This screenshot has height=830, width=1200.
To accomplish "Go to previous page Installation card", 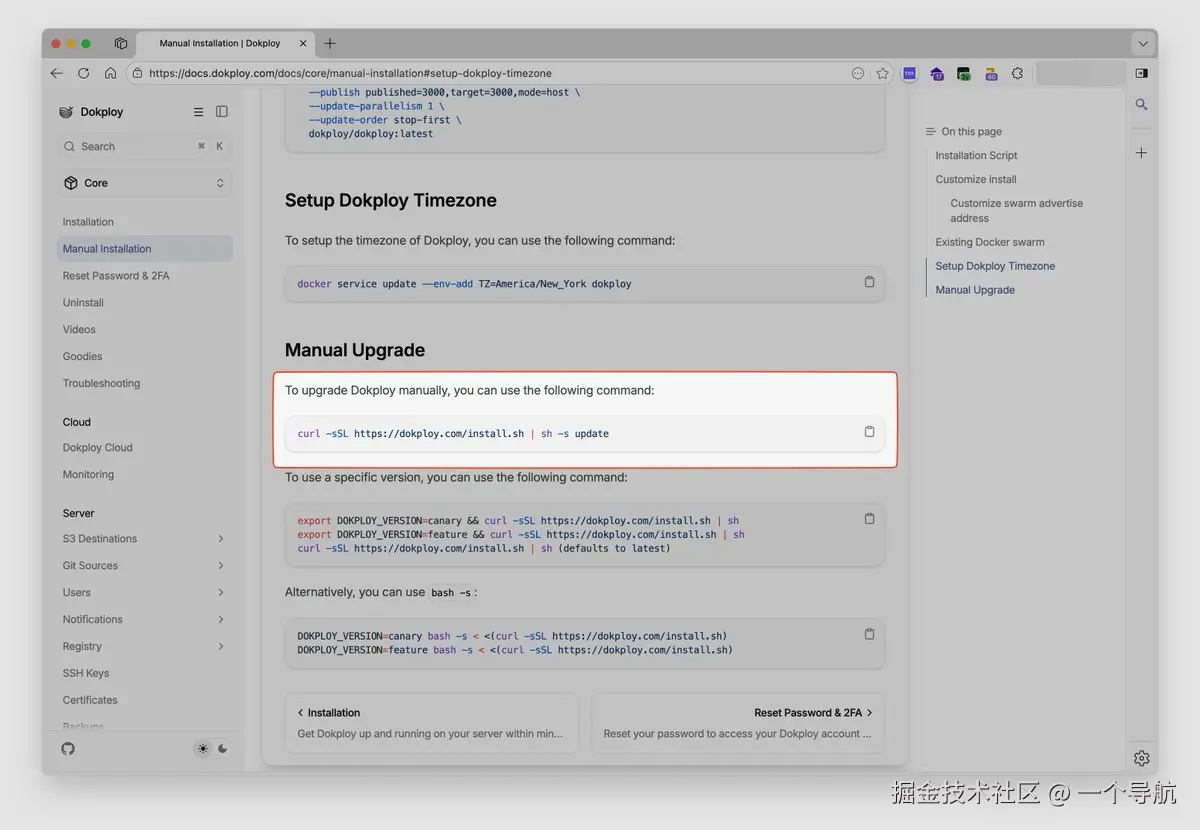I will point(432,723).
